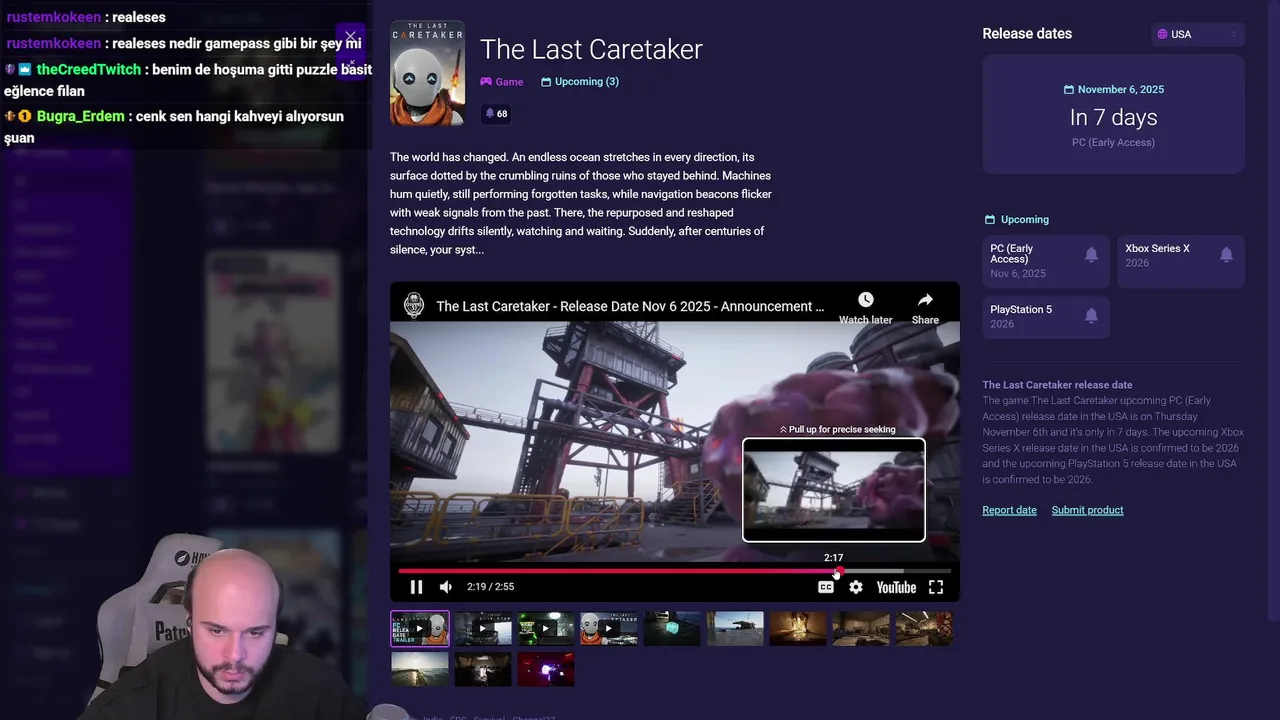Select the Upcoming (3) tag
The height and width of the screenshot is (720, 1280).
tap(580, 82)
